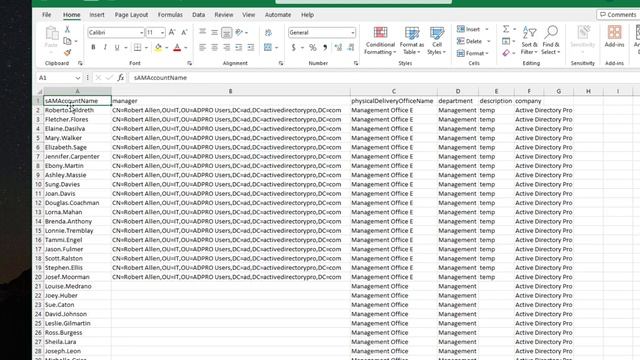Expand the Alignment dialog launcher

(281, 63)
